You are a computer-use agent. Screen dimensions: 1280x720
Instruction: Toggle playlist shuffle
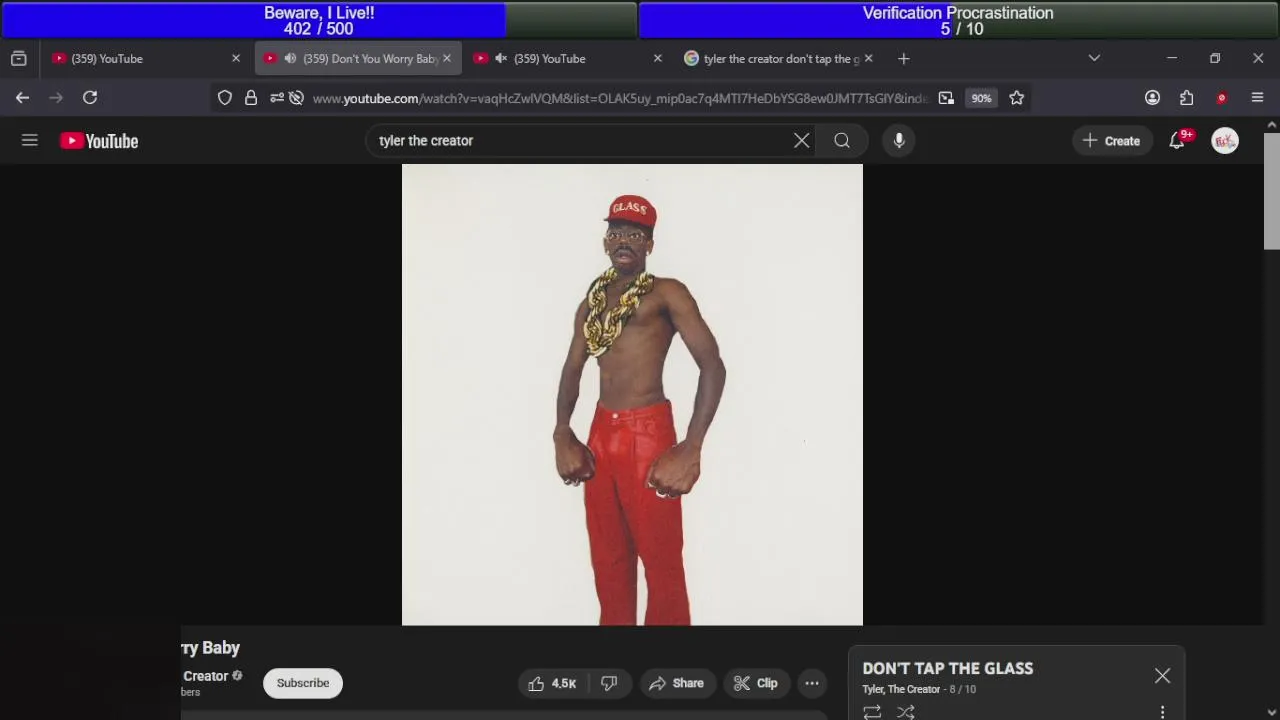click(906, 712)
